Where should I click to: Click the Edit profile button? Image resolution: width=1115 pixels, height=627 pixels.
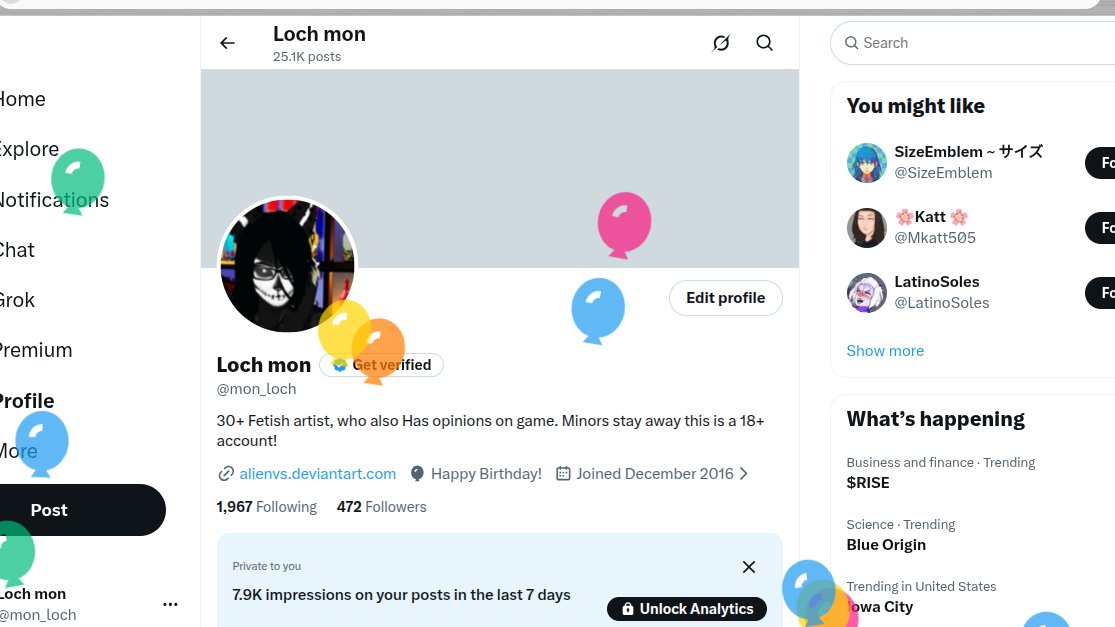pyautogui.click(x=725, y=298)
